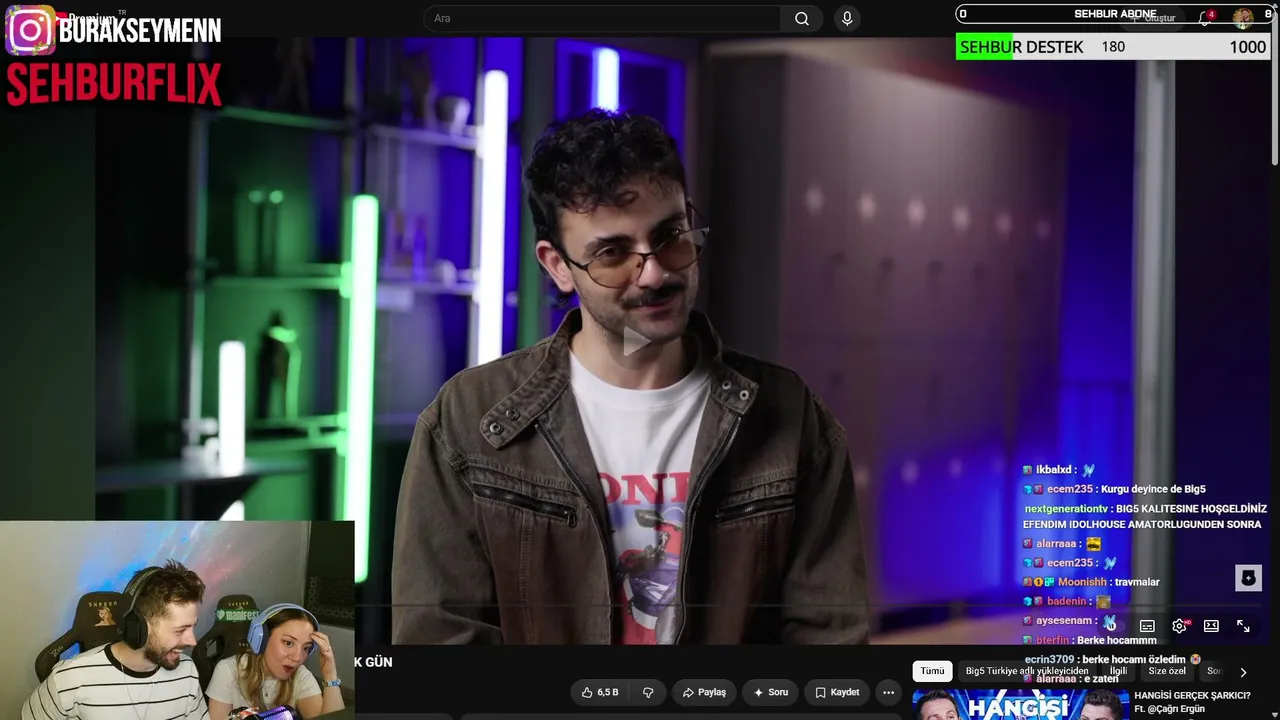Like the video with thumbs up
This screenshot has width=1280, height=720.
[600, 692]
